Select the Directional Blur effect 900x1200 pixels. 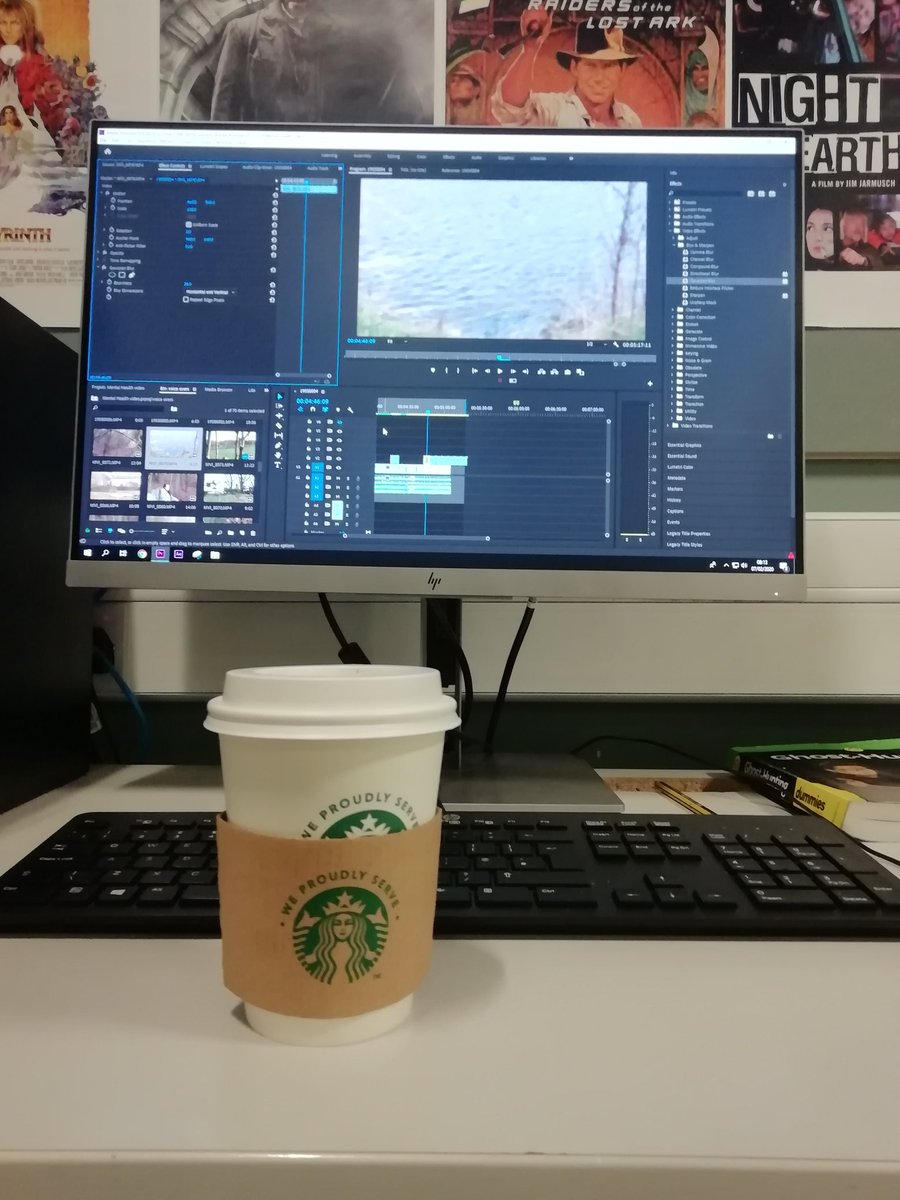click(704, 274)
